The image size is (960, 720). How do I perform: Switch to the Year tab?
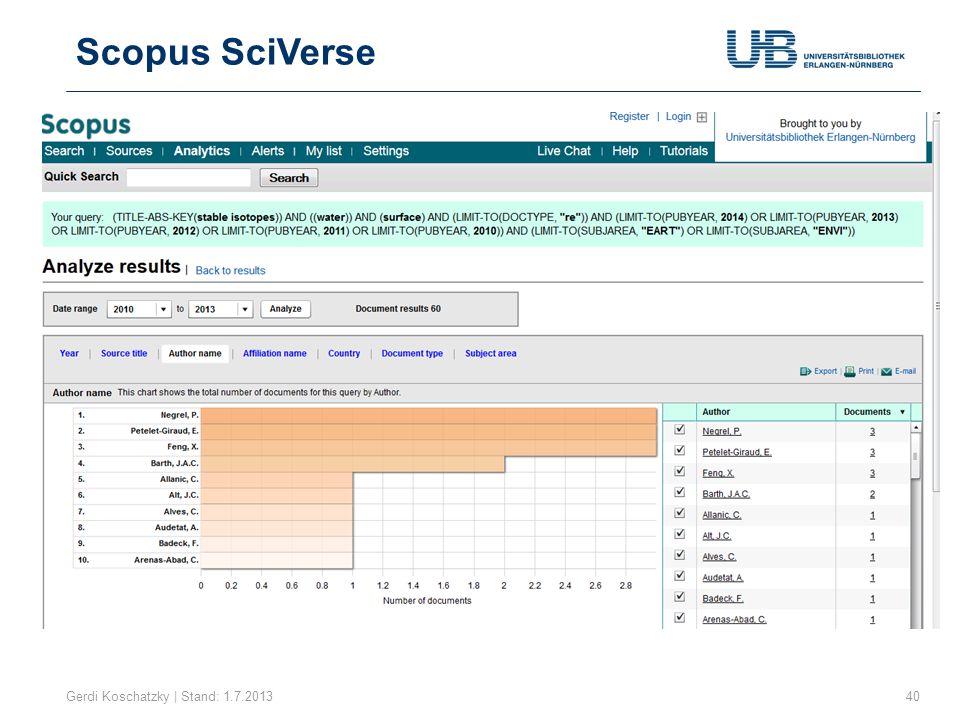pos(69,353)
